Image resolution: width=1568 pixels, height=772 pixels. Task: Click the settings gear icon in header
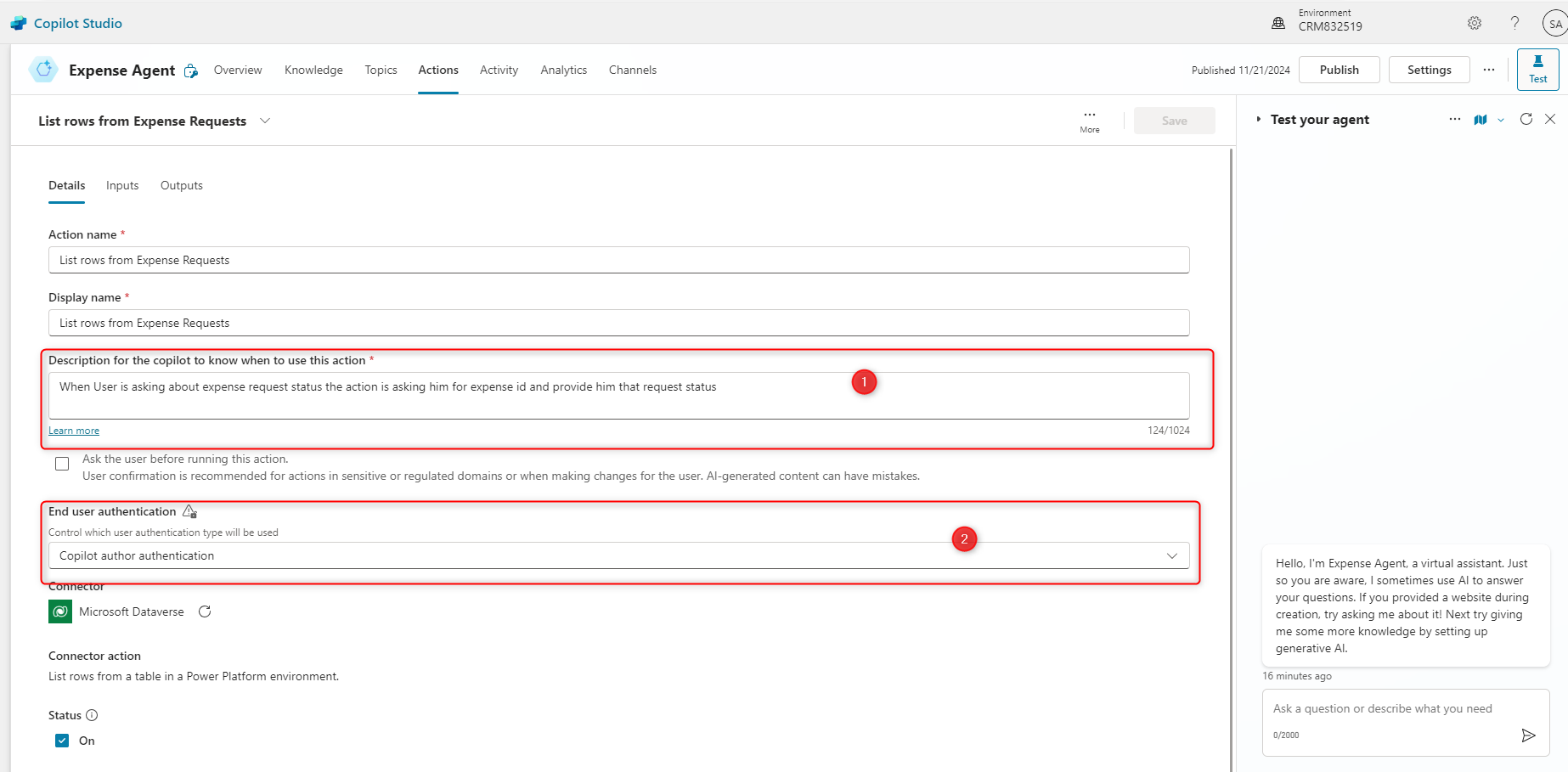coord(1475,24)
